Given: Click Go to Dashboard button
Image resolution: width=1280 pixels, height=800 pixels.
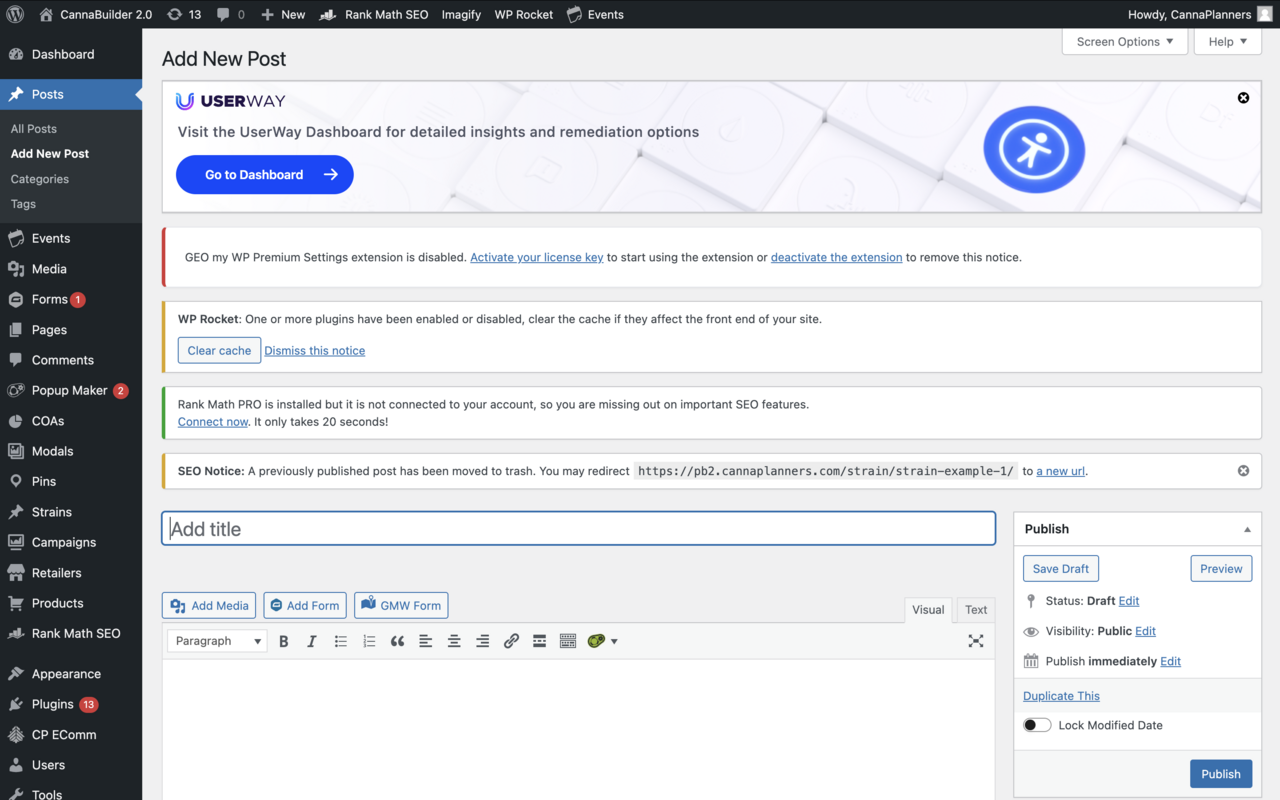Looking at the screenshot, I should click(265, 174).
